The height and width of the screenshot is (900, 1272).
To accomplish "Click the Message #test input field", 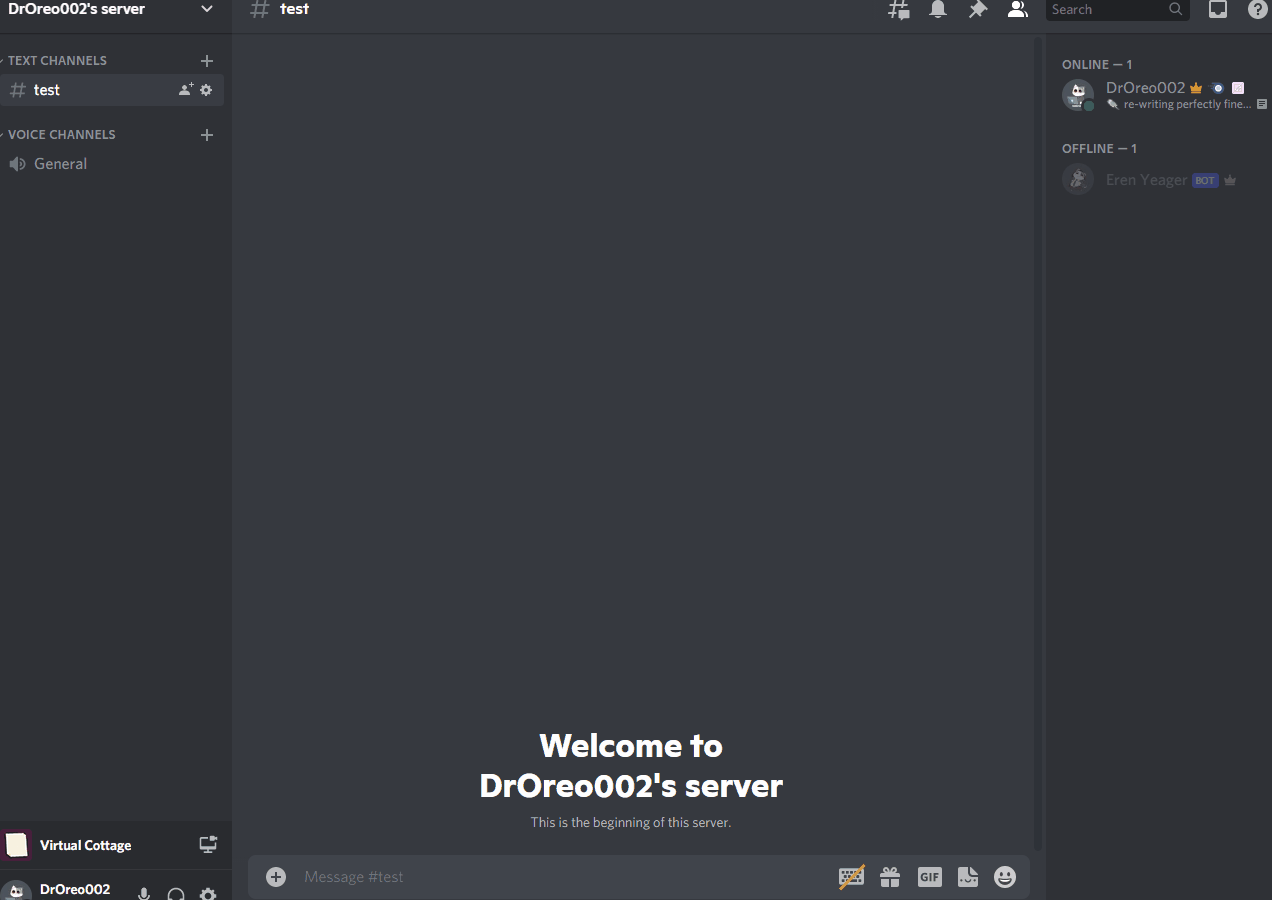I will (560, 877).
